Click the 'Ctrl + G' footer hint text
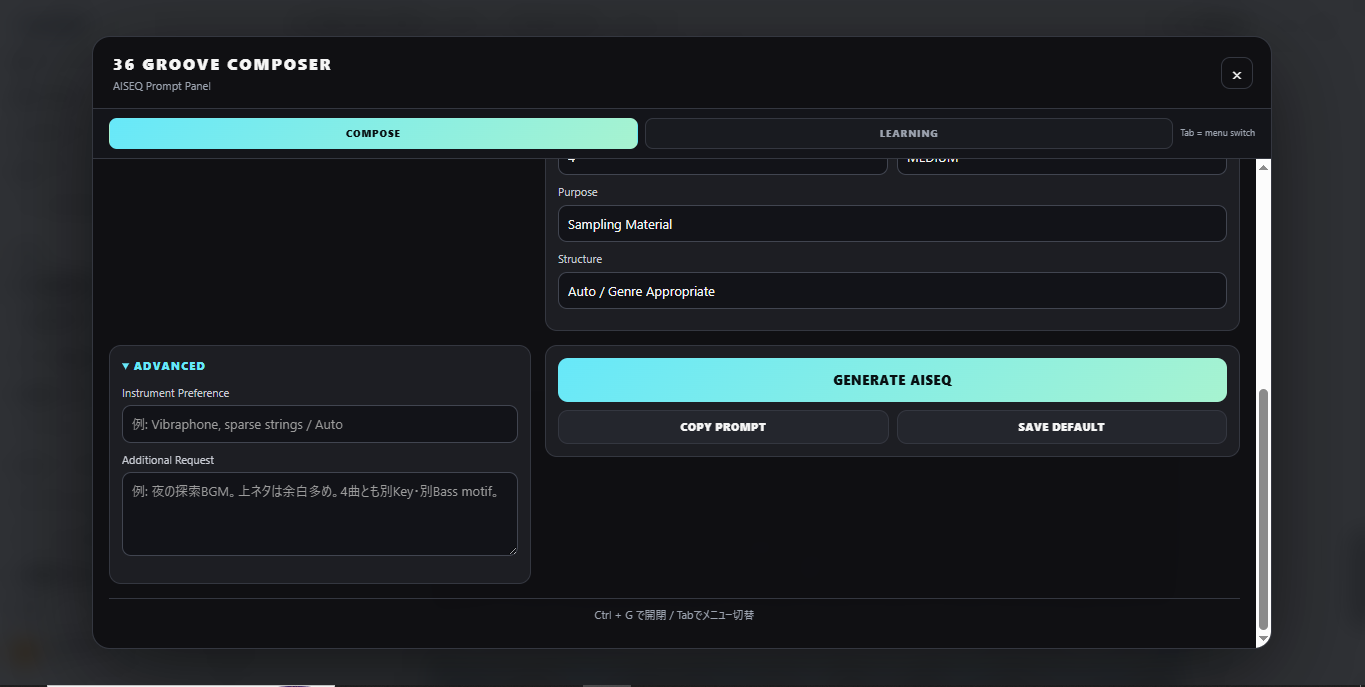Image resolution: width=1365 pixels, height=687 pixels. 674,615
